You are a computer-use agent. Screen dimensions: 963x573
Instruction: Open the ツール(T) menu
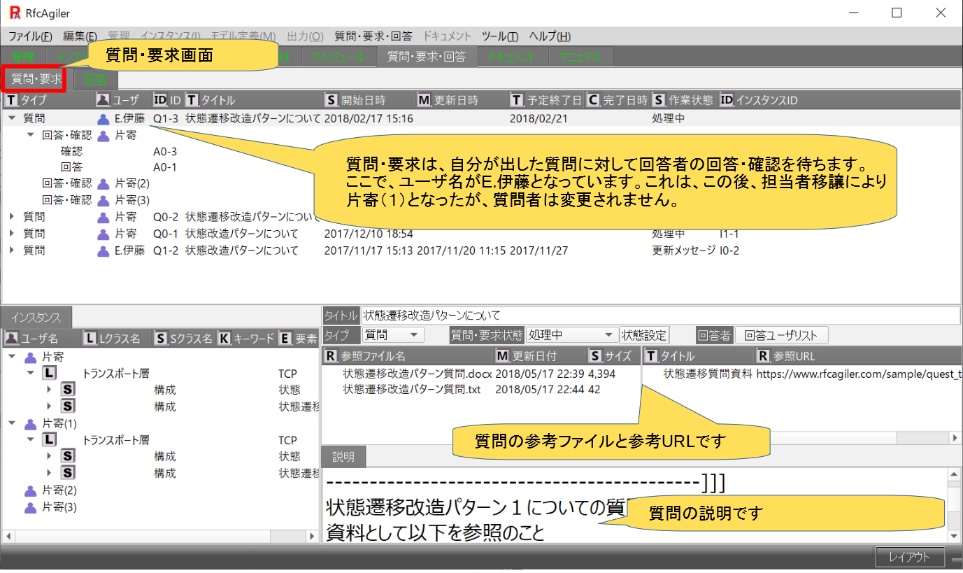tap(500, 36)
